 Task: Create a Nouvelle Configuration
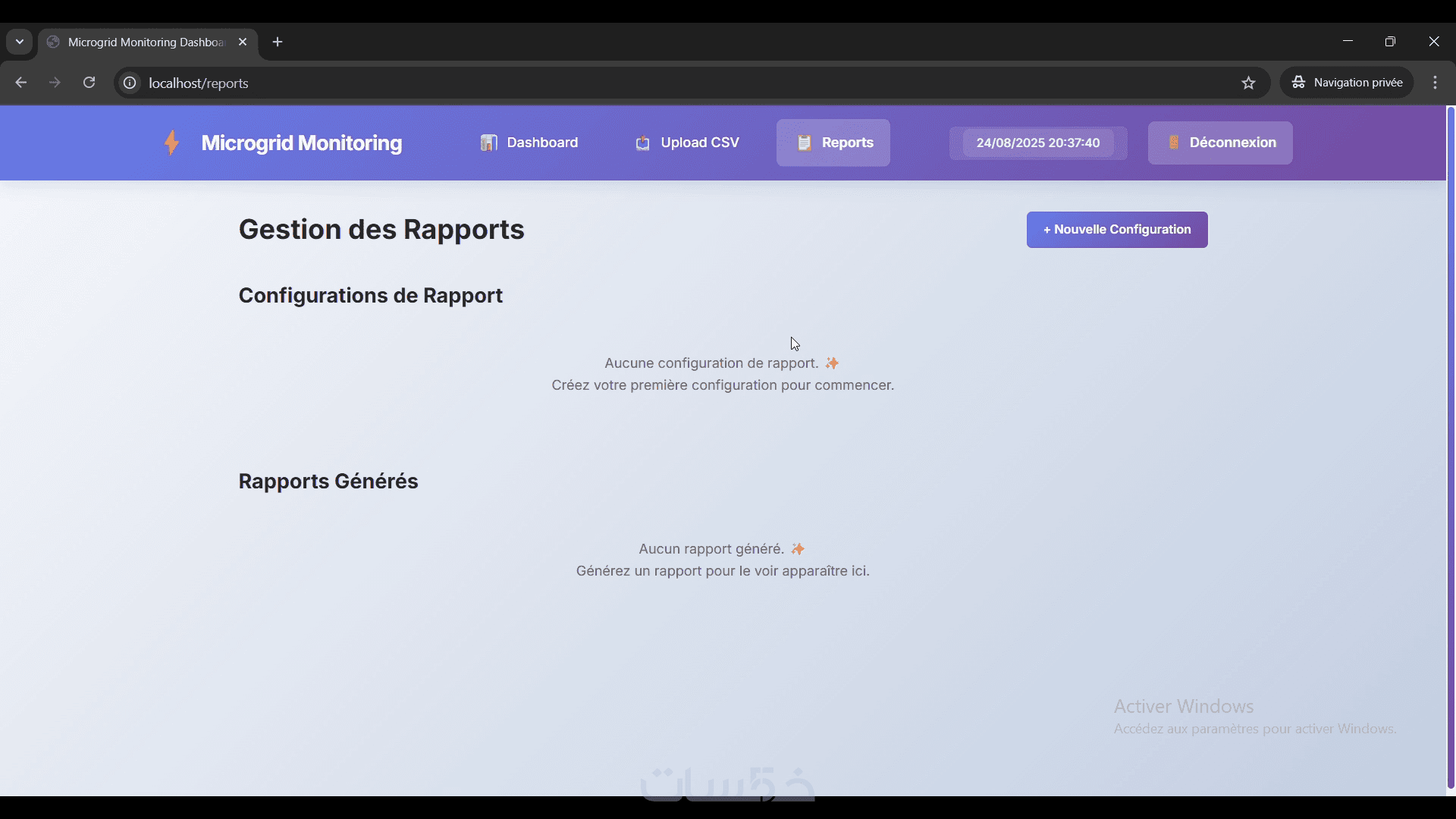[x=1116, y=230]
